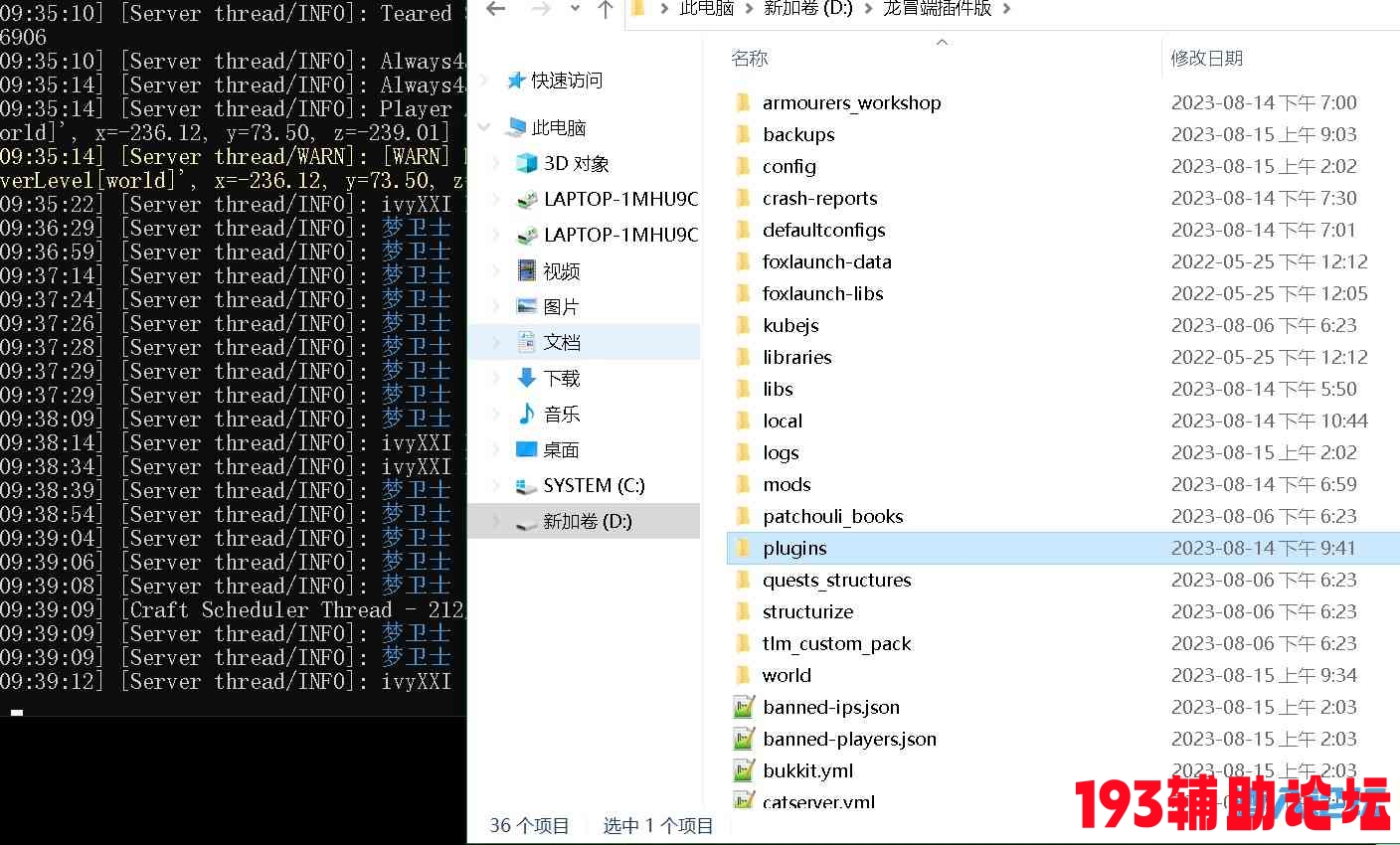The image size is (1400, 845).
Task: Expand the 3D 对象 tree node
Action: 497,163
